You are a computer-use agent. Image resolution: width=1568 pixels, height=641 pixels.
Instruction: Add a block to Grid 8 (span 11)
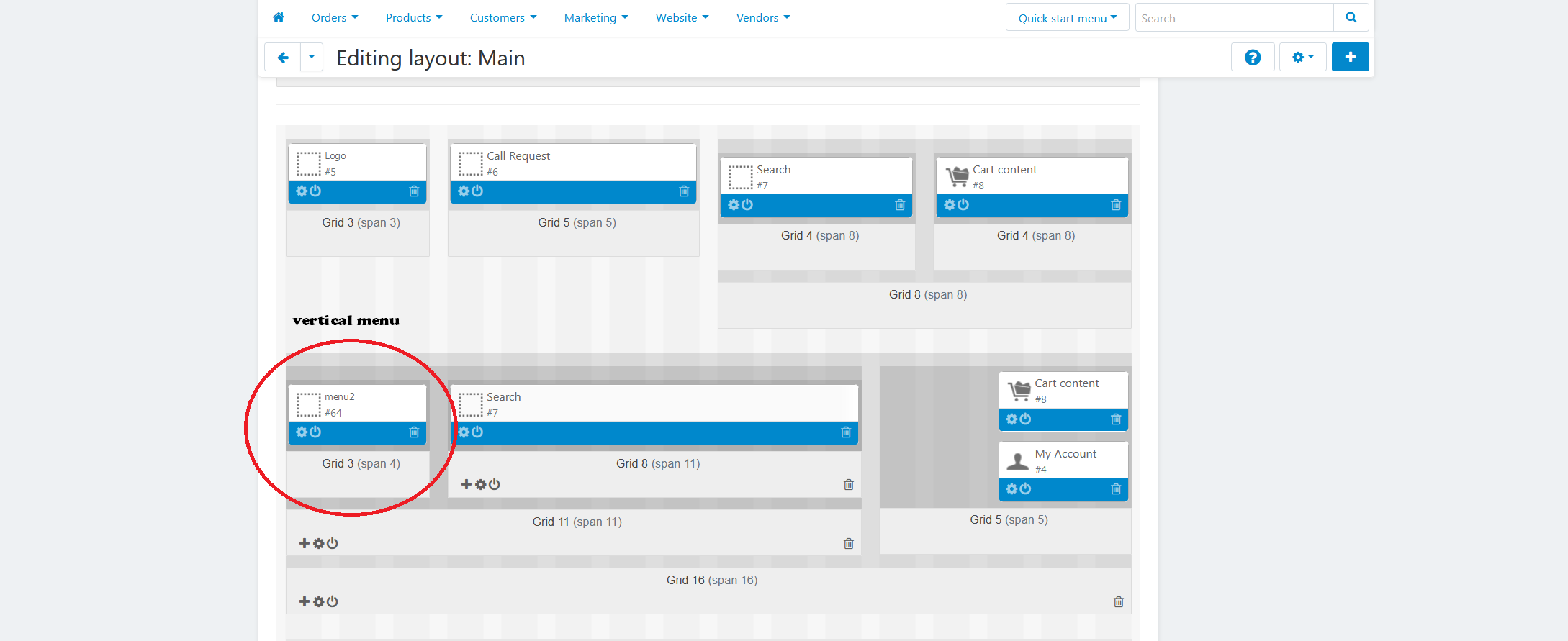click(x=467, y=485)
